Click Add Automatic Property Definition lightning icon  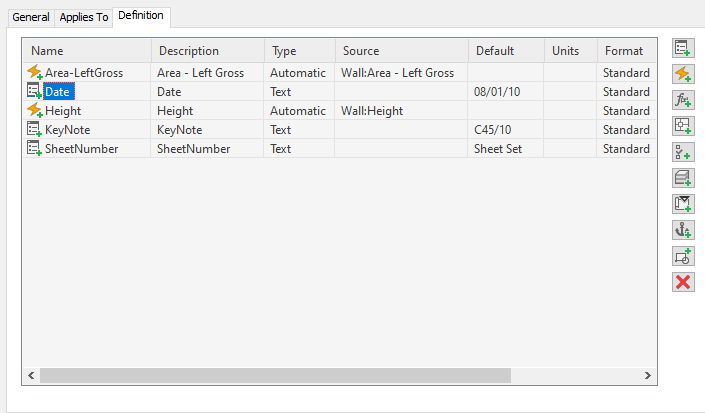(x=683, y=73)
